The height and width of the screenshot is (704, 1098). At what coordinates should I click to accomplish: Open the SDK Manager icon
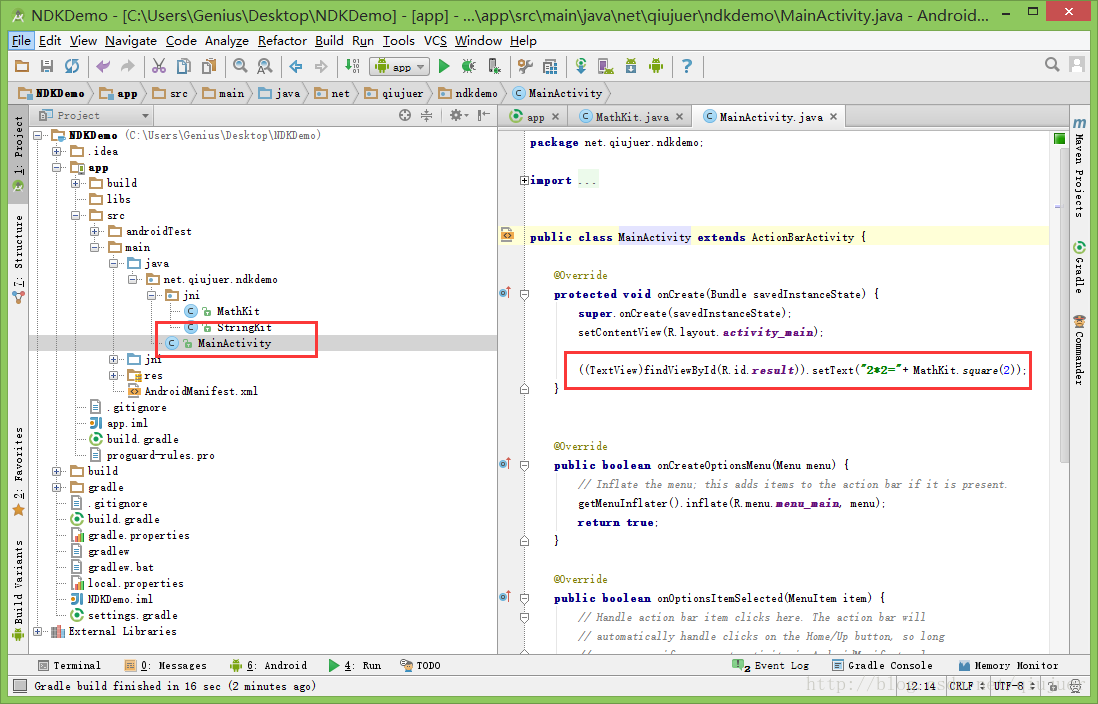tap(631, 67)
